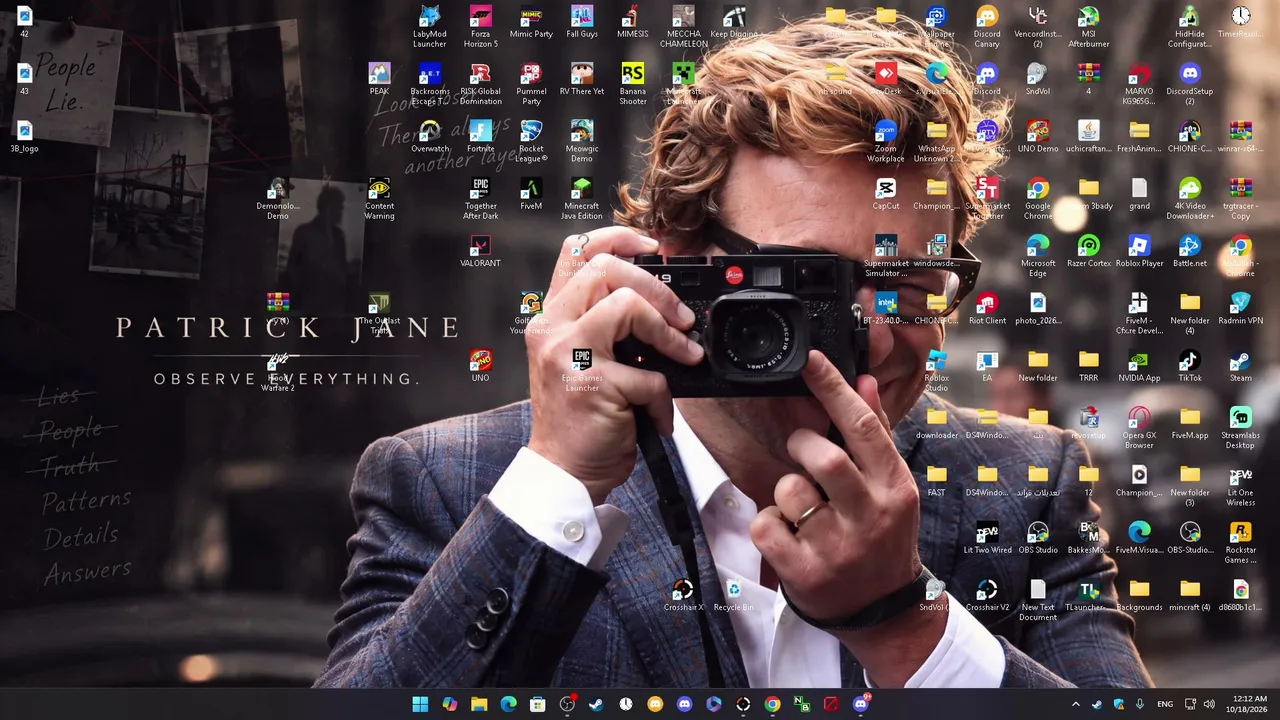
Task: Open Steam from the taskbar
Action: pyautogui.click(x=596, y=704)
